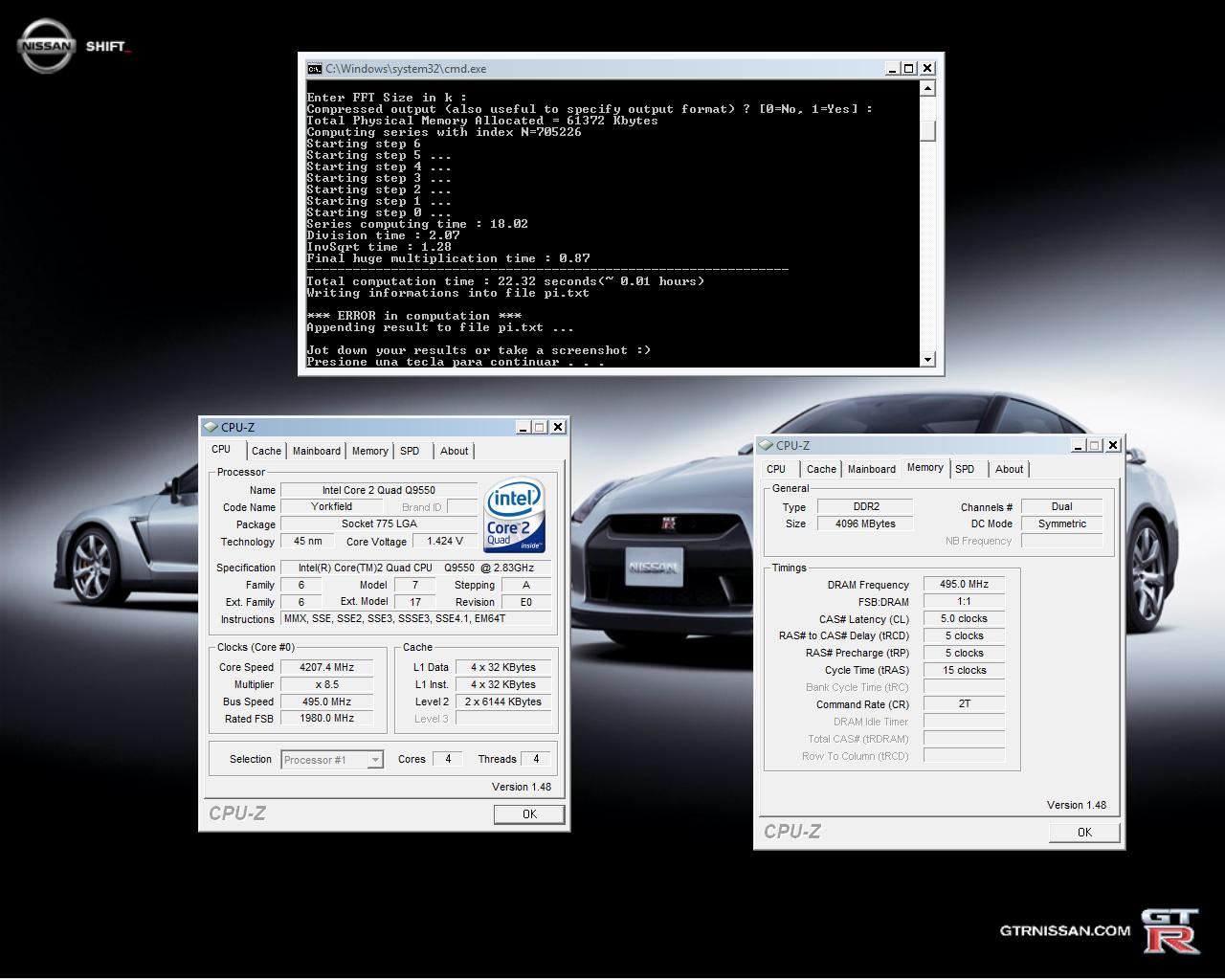Screen dimensions: 1225x980
Task: Click DRAM Frequency value 495.0 MHz
Action: (964, 584)
